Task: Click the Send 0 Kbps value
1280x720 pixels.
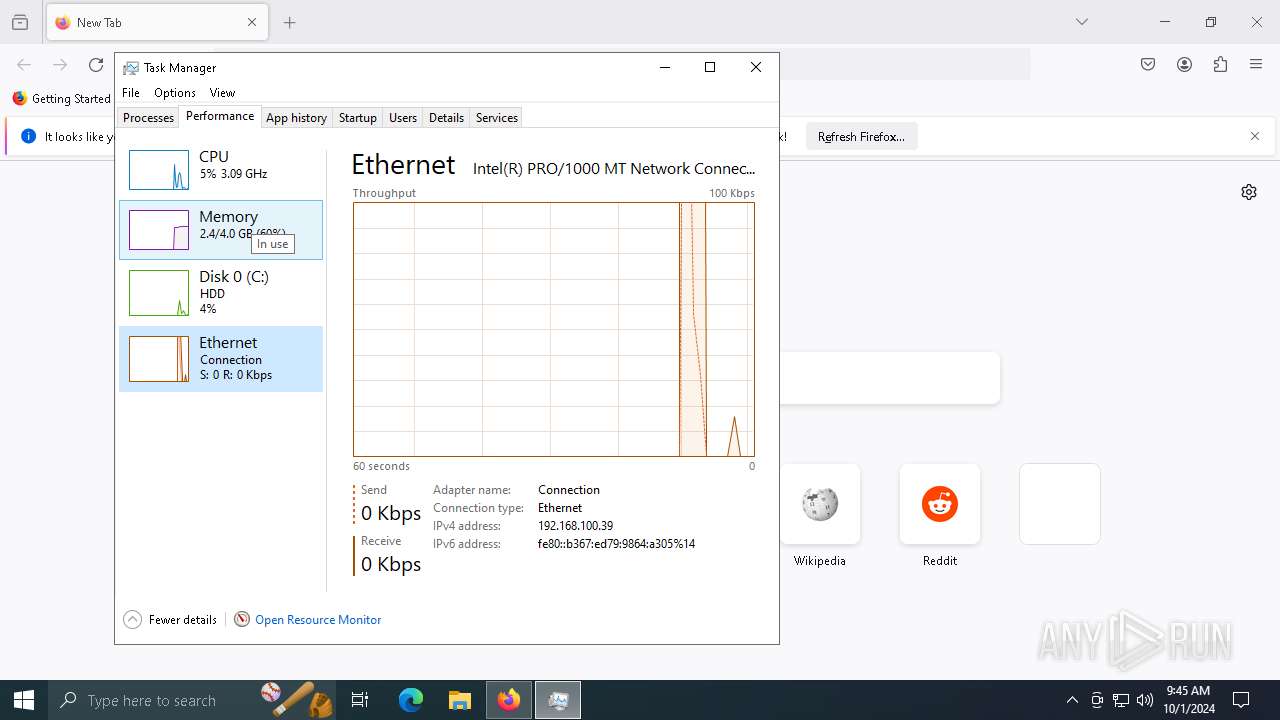Action: (391, 513)
